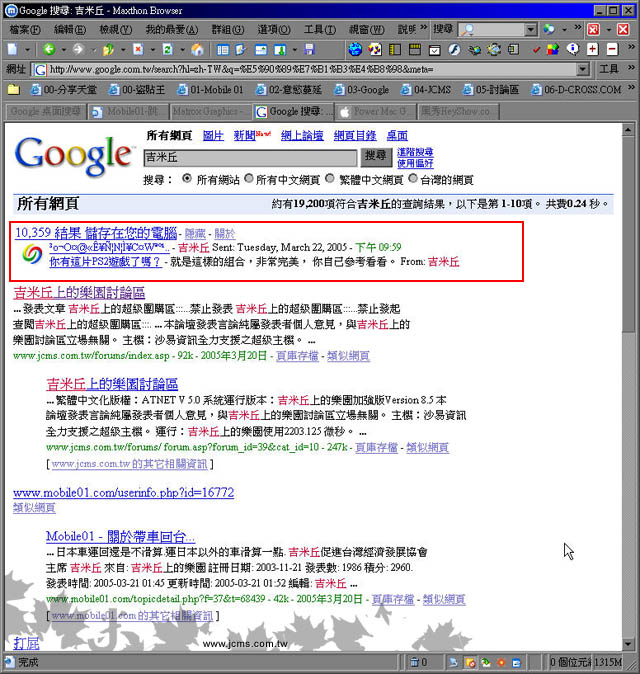
Task: Click the green Refresh page icon
Action: coord(168,49)
